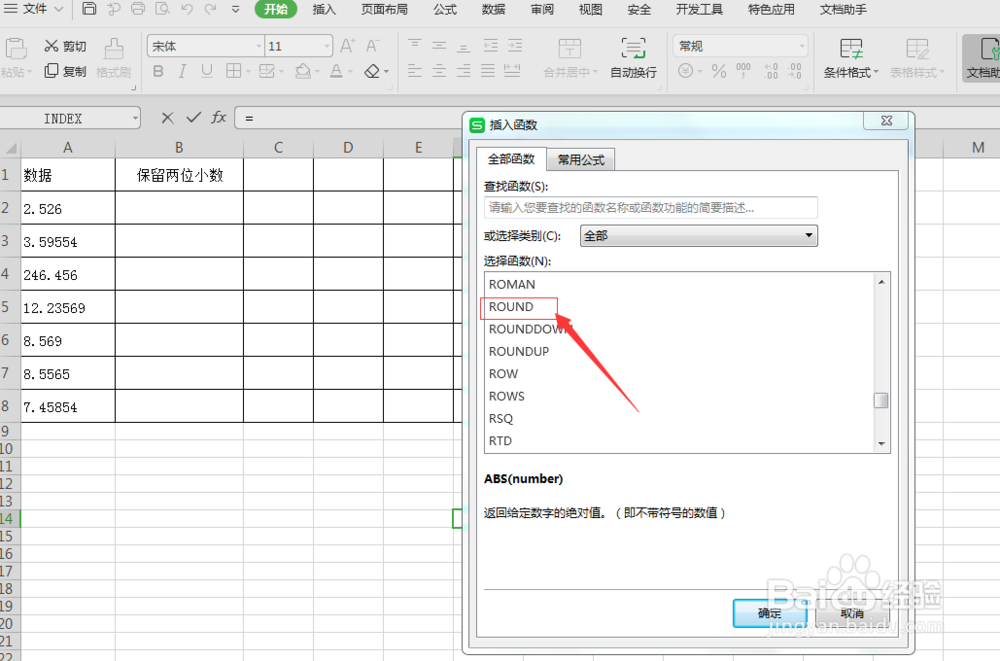The width and height of the screenshot is (1000, 661).
Task: Click the Print icon in quick access toolbar
Action: pyautogui.click(x=138, y=9)
